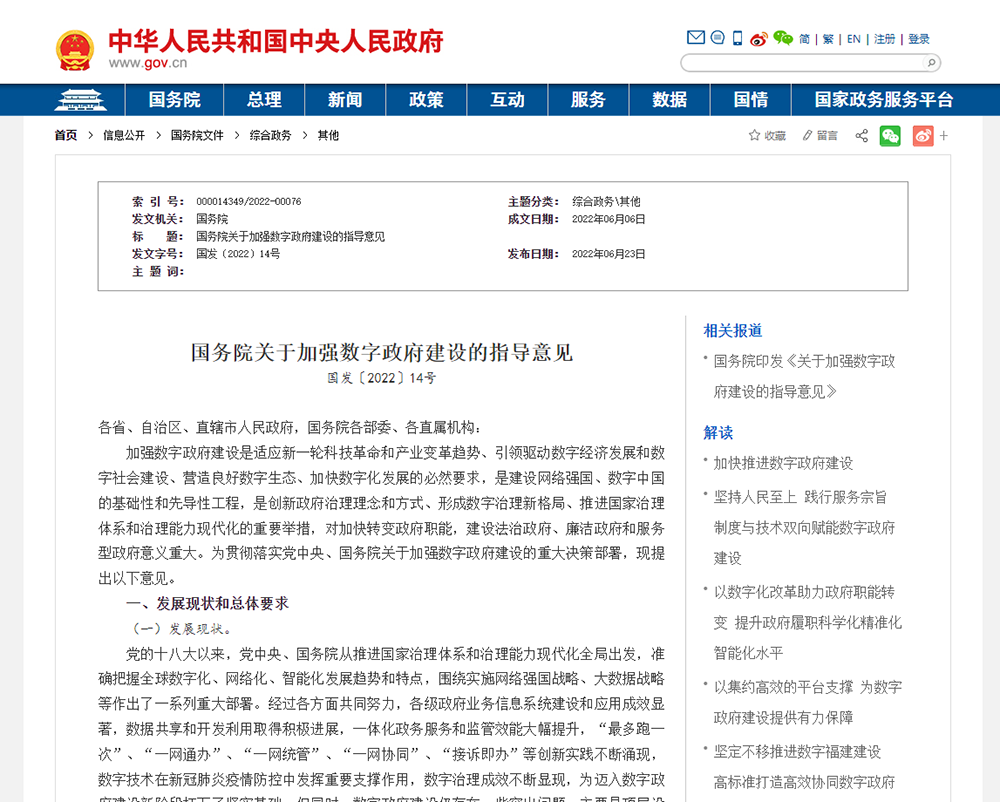Switch the site language to EN
Screen dimensions: 1000x802
tap(853, 37)
